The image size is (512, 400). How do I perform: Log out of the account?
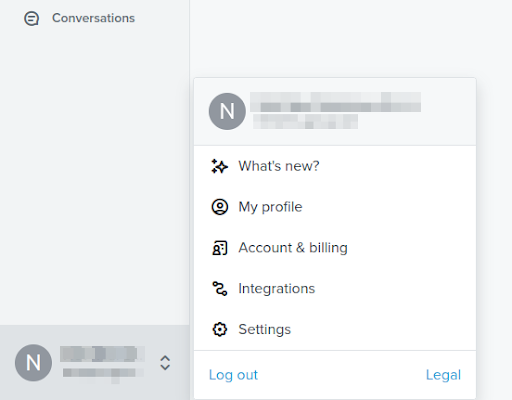click(x=233, y=375)
